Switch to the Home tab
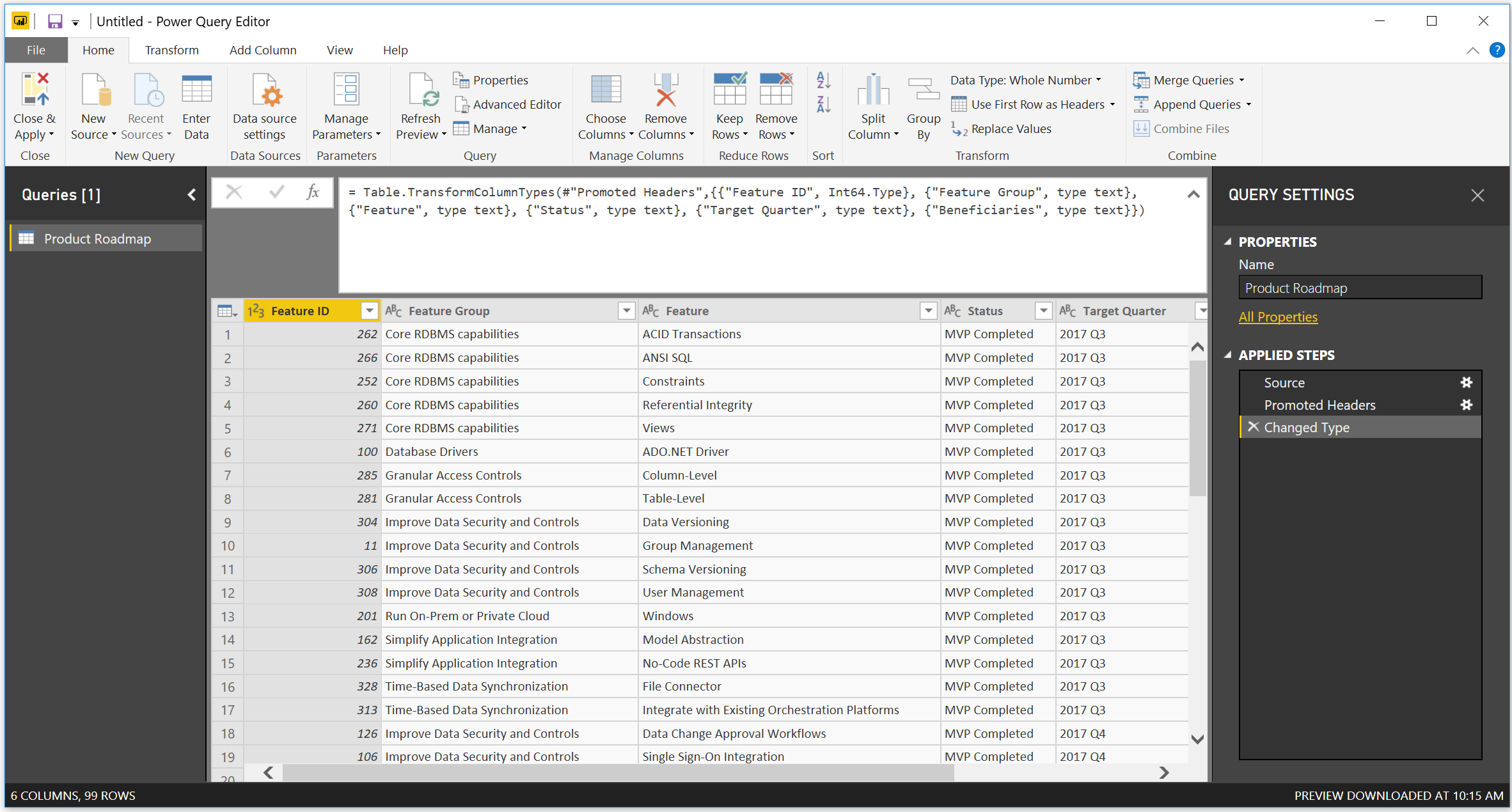This screenshot has height=812, width=1512. pyautogui.click(x=98, y=50)
